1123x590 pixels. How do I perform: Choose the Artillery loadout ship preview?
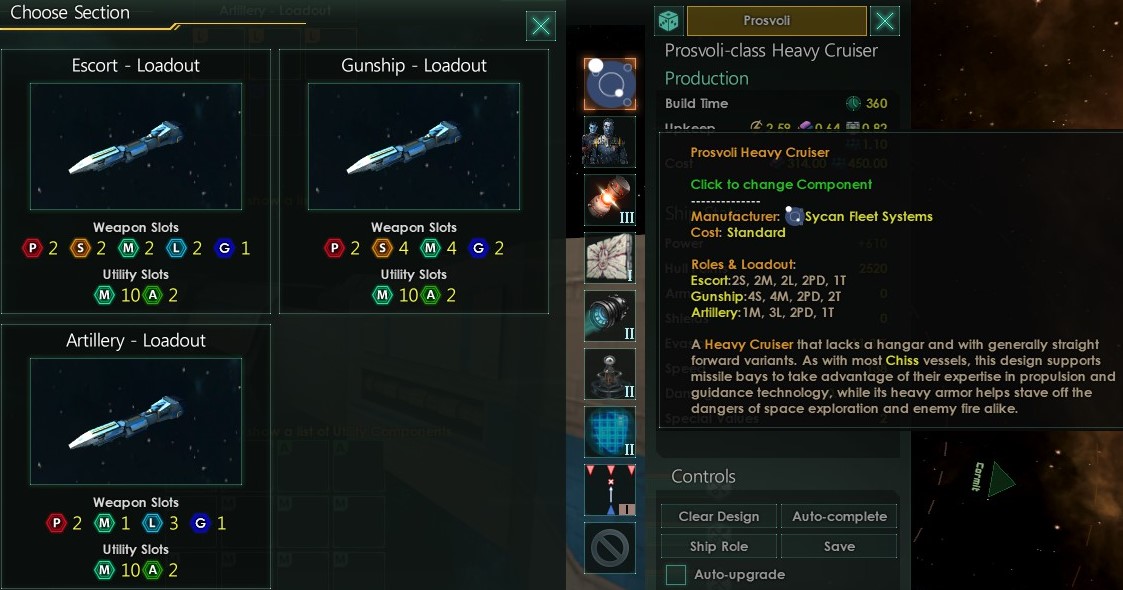(136, 421)
